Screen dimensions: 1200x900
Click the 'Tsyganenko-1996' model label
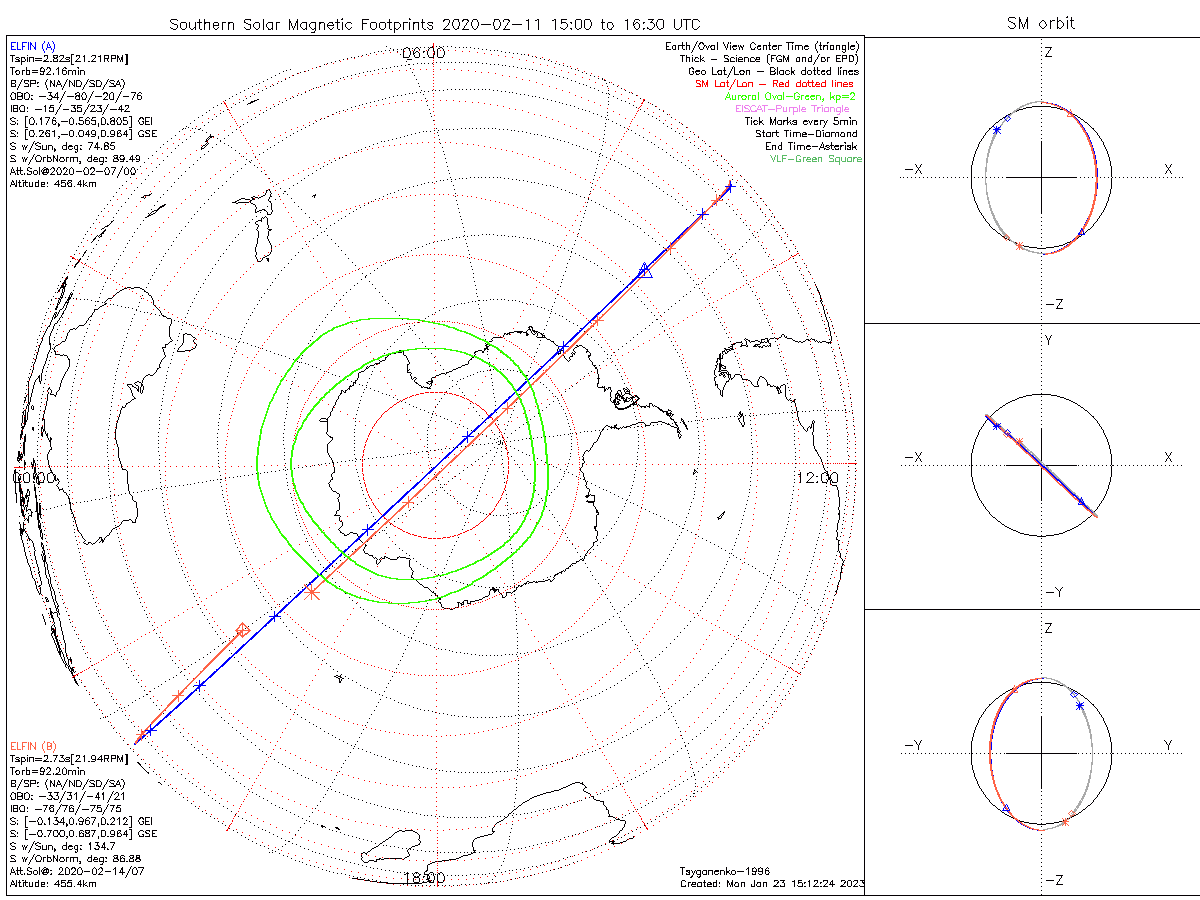724,872
